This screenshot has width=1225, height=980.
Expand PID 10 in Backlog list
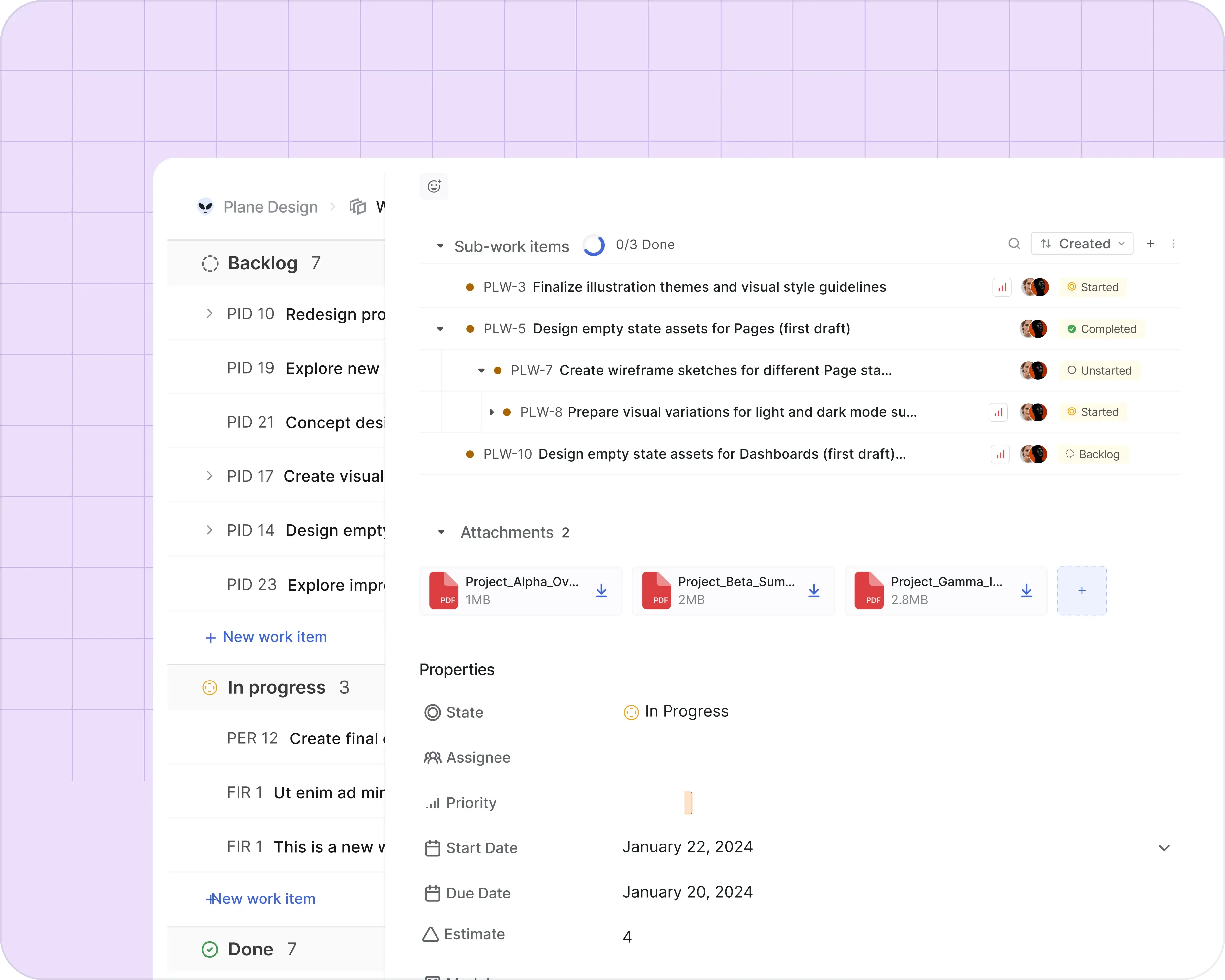[210, 314]
